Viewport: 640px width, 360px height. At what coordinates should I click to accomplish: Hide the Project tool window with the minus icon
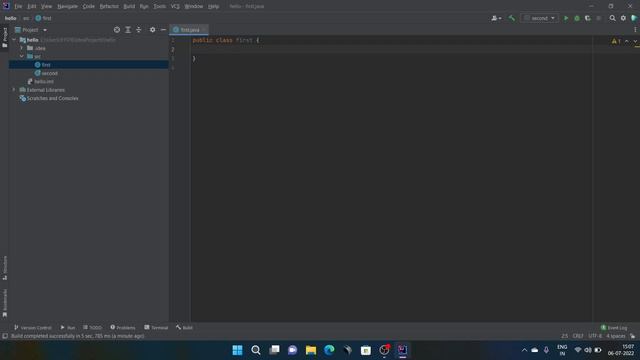click(x=163, y=30)
